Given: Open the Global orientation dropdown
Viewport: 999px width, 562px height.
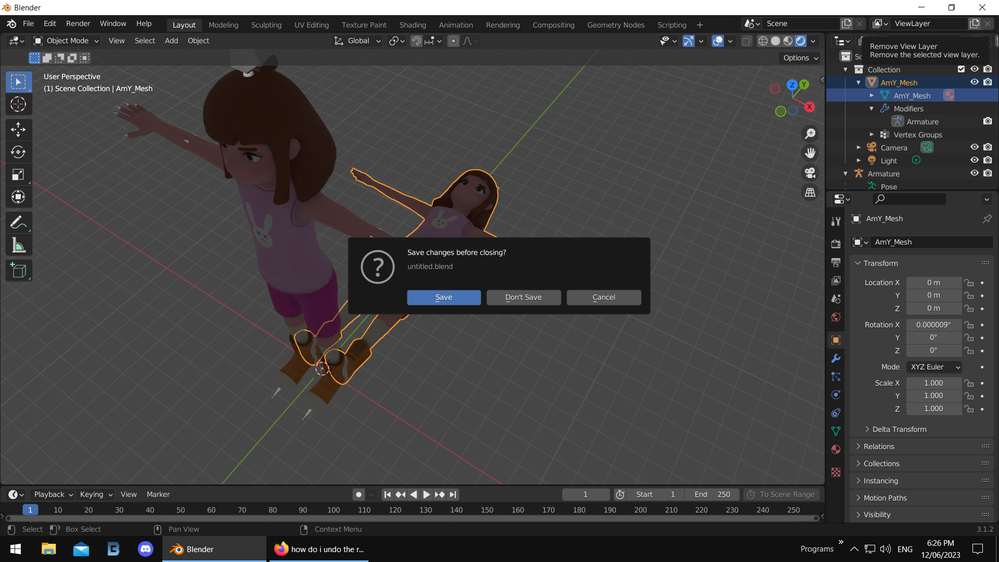Looking at the screenshot, I should coord(357,41).
